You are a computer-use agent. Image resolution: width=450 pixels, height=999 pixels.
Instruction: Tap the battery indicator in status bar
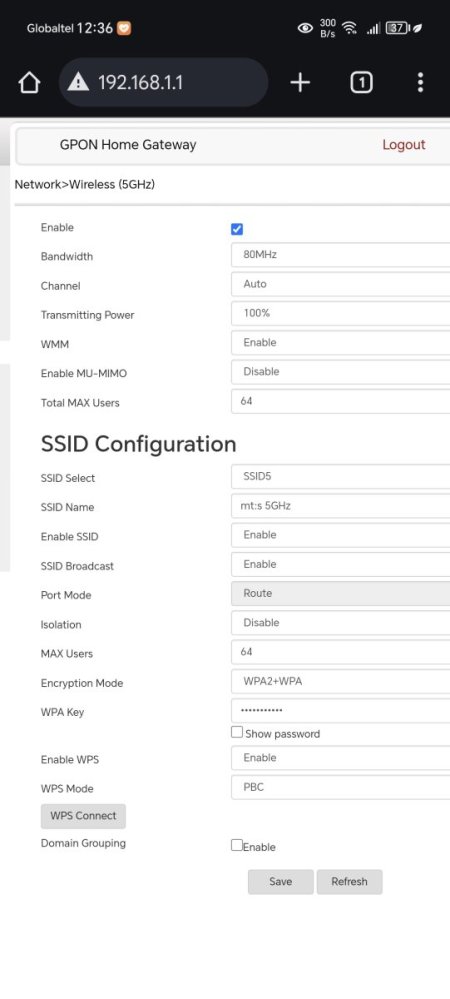397,28
